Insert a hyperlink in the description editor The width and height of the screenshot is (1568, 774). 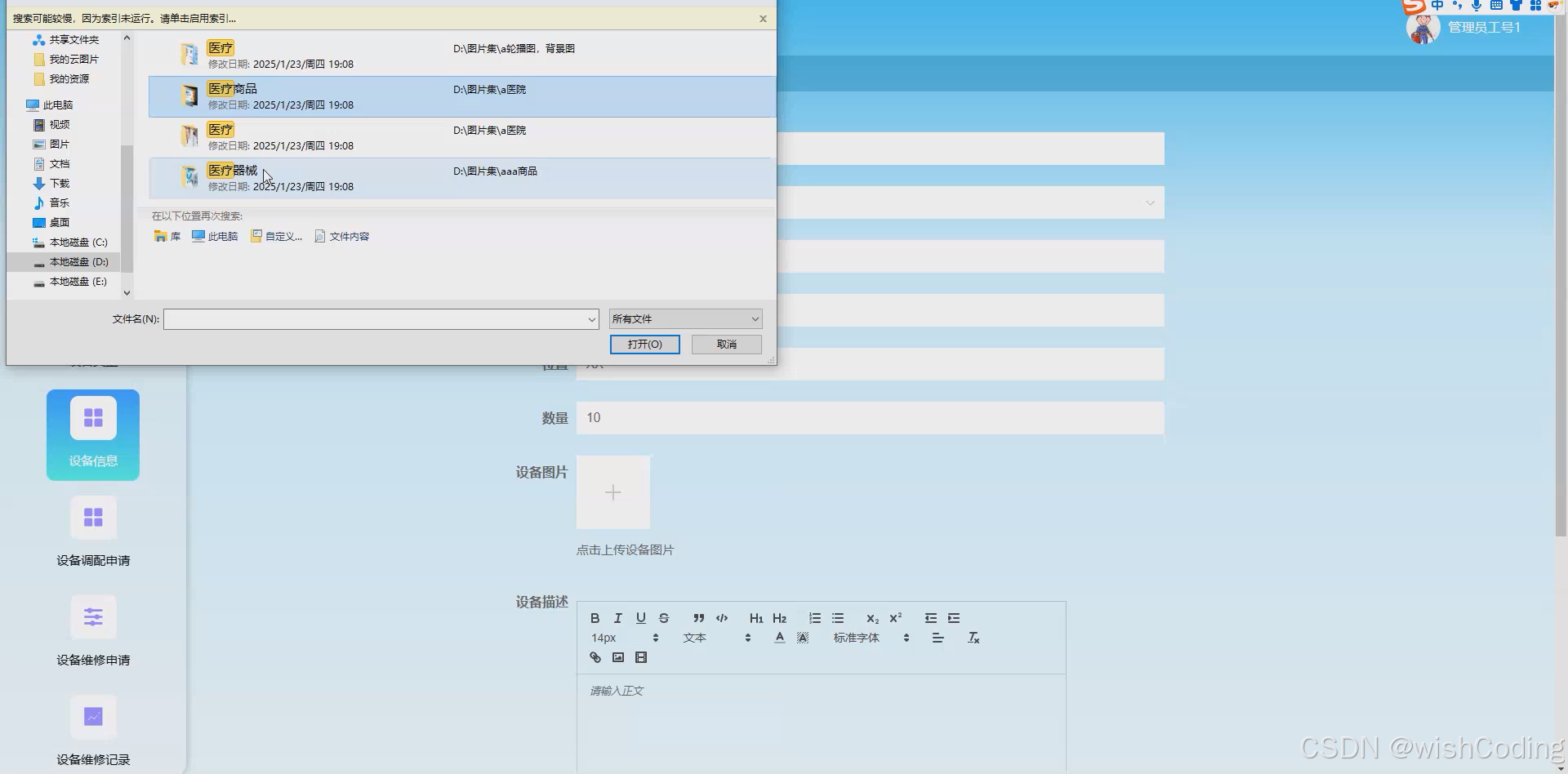click(x=595, y=657)
